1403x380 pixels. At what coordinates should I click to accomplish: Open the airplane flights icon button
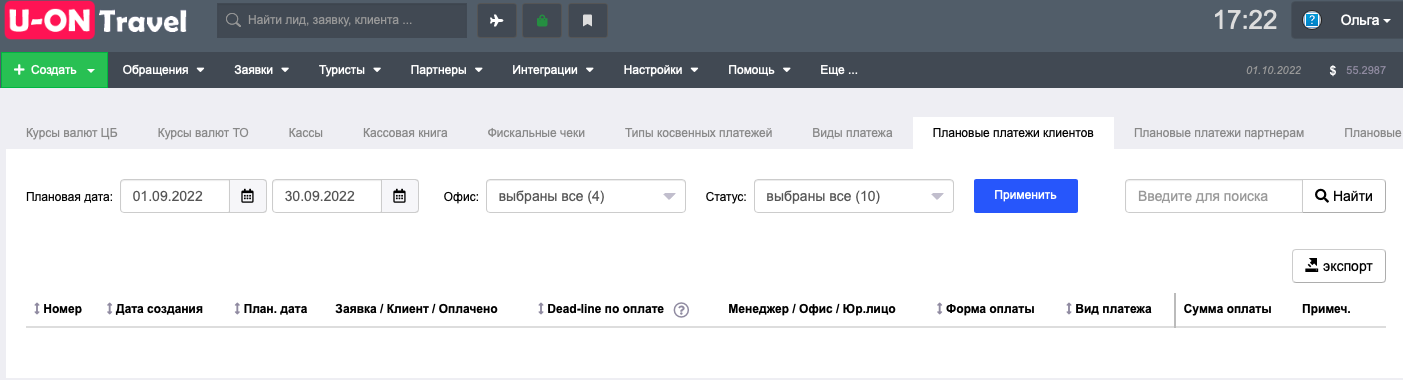tap(497, 20)
